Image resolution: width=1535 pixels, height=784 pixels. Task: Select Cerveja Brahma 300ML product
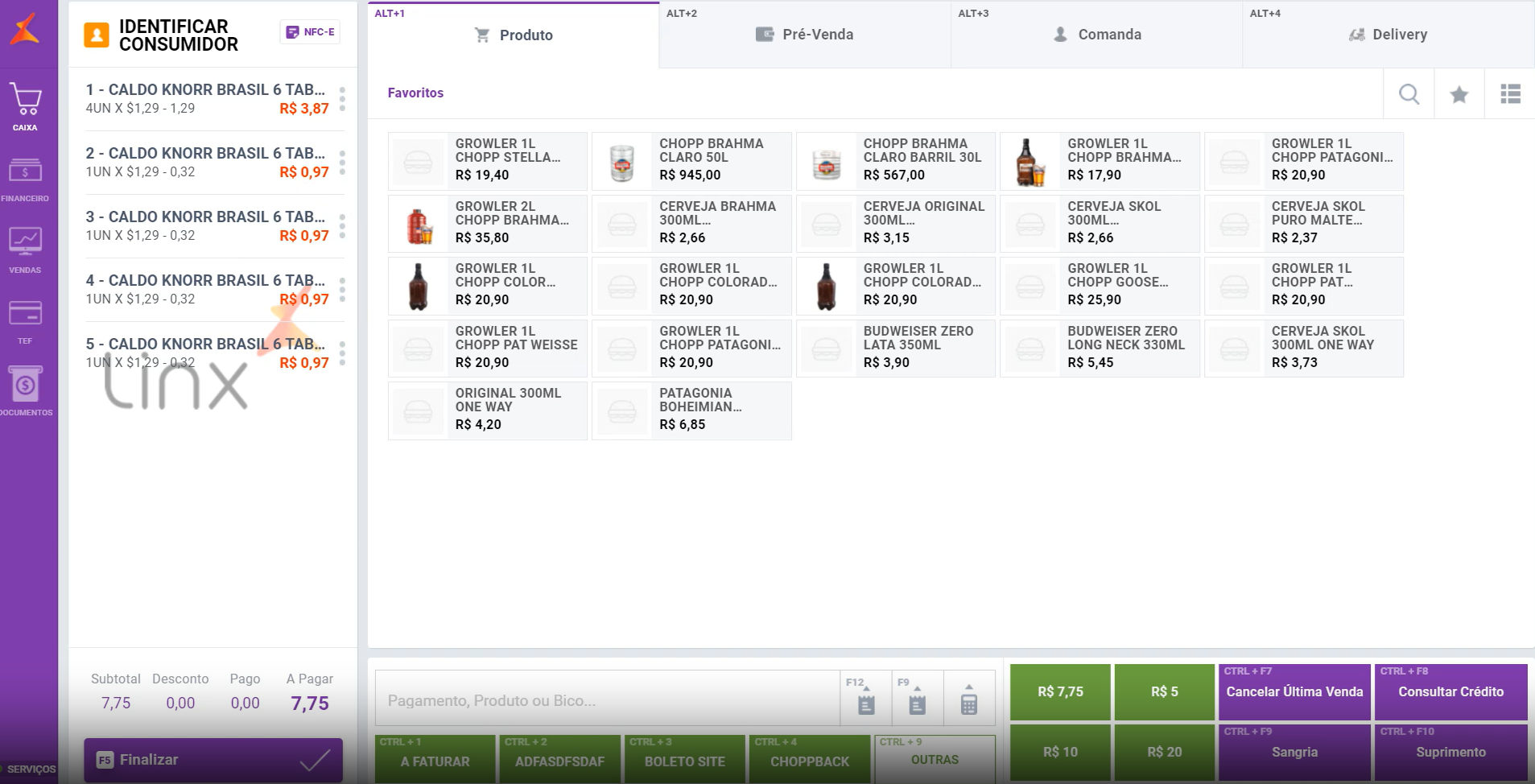point(691,224)
